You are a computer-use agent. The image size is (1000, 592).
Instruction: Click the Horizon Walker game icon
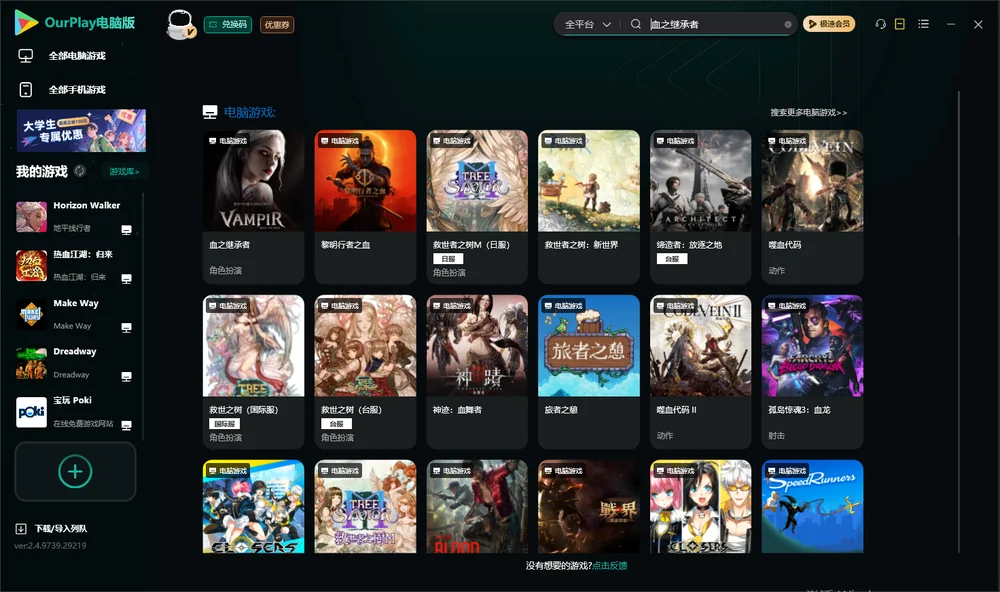[x=31, y=217]
